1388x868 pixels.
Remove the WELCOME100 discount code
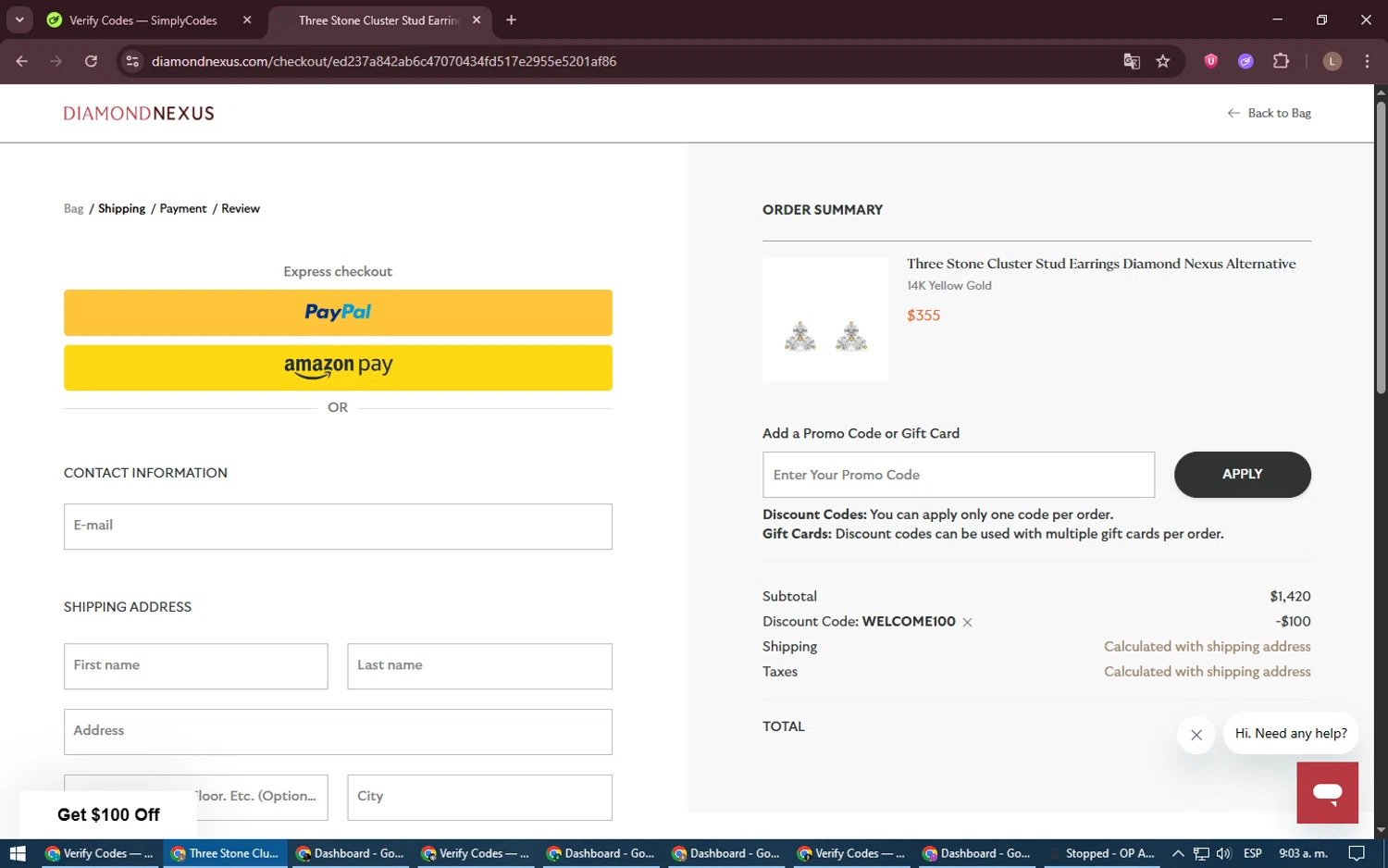pos(967,623)
